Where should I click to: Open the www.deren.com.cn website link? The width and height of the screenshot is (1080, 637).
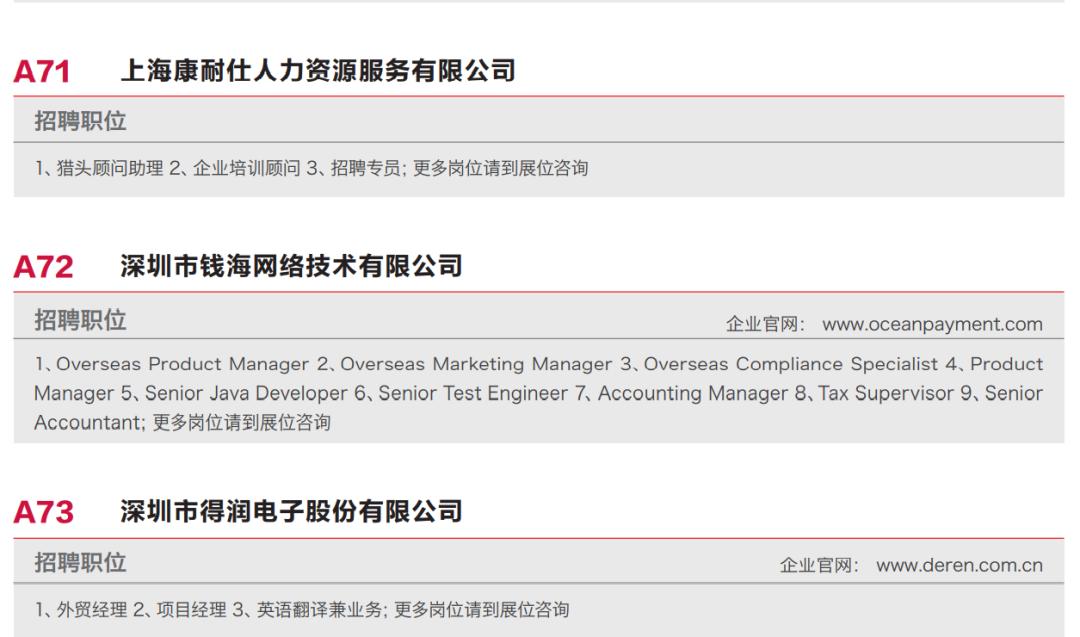959,565
